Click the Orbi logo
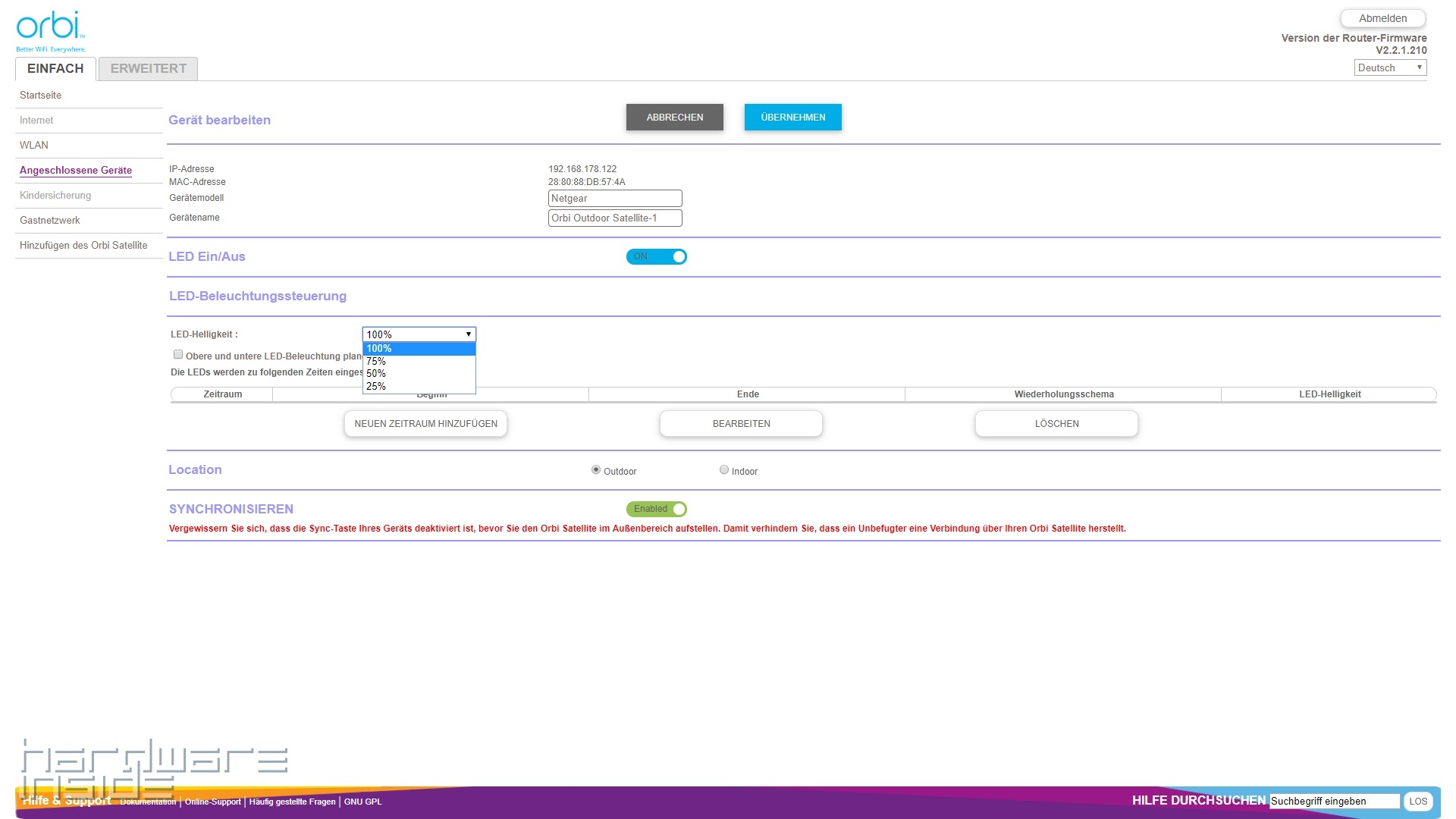1456x819 pixels. (50, 31)
